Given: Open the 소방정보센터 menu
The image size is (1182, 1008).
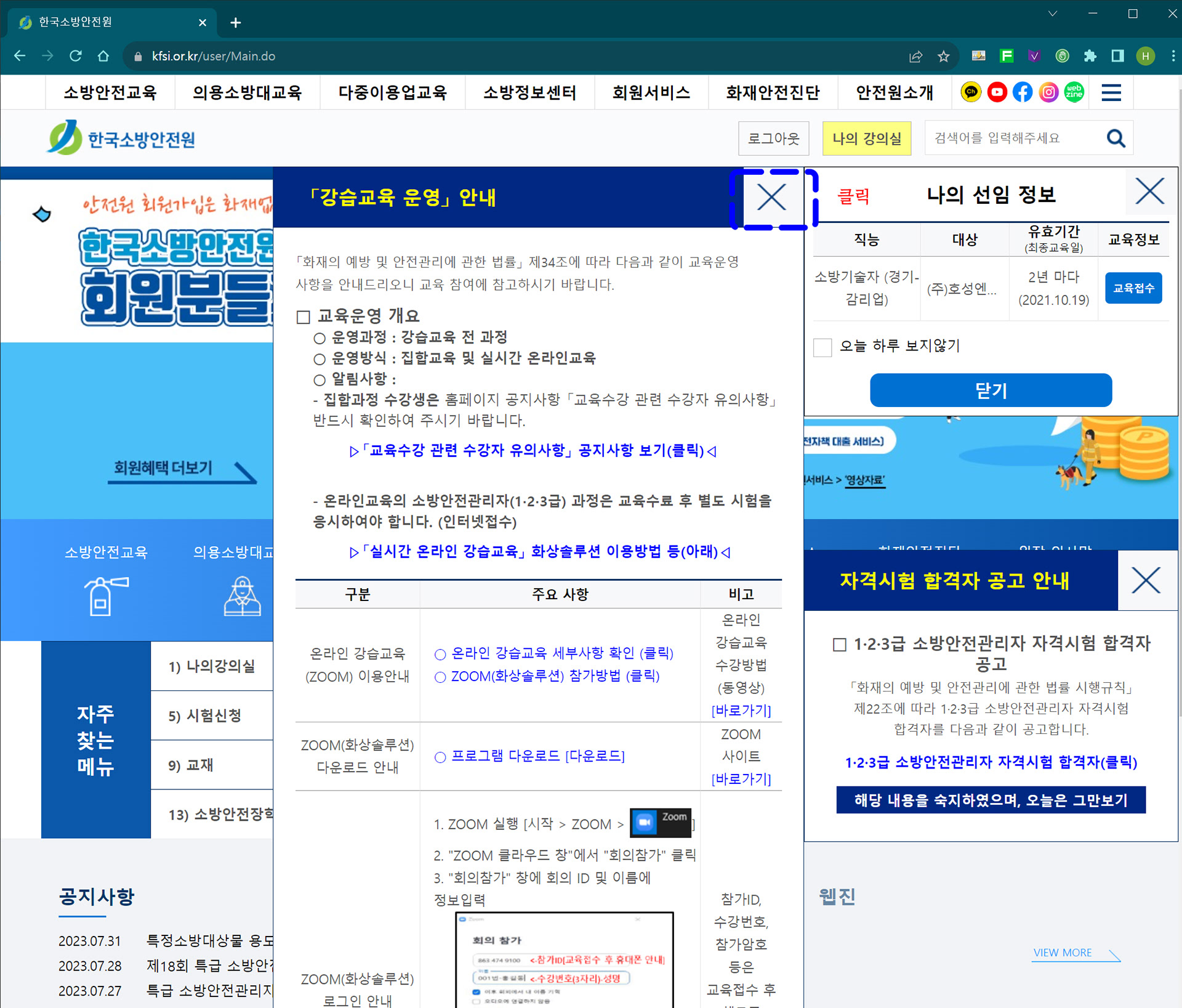Looking at the screenshot, I should [x=529, y=92].
